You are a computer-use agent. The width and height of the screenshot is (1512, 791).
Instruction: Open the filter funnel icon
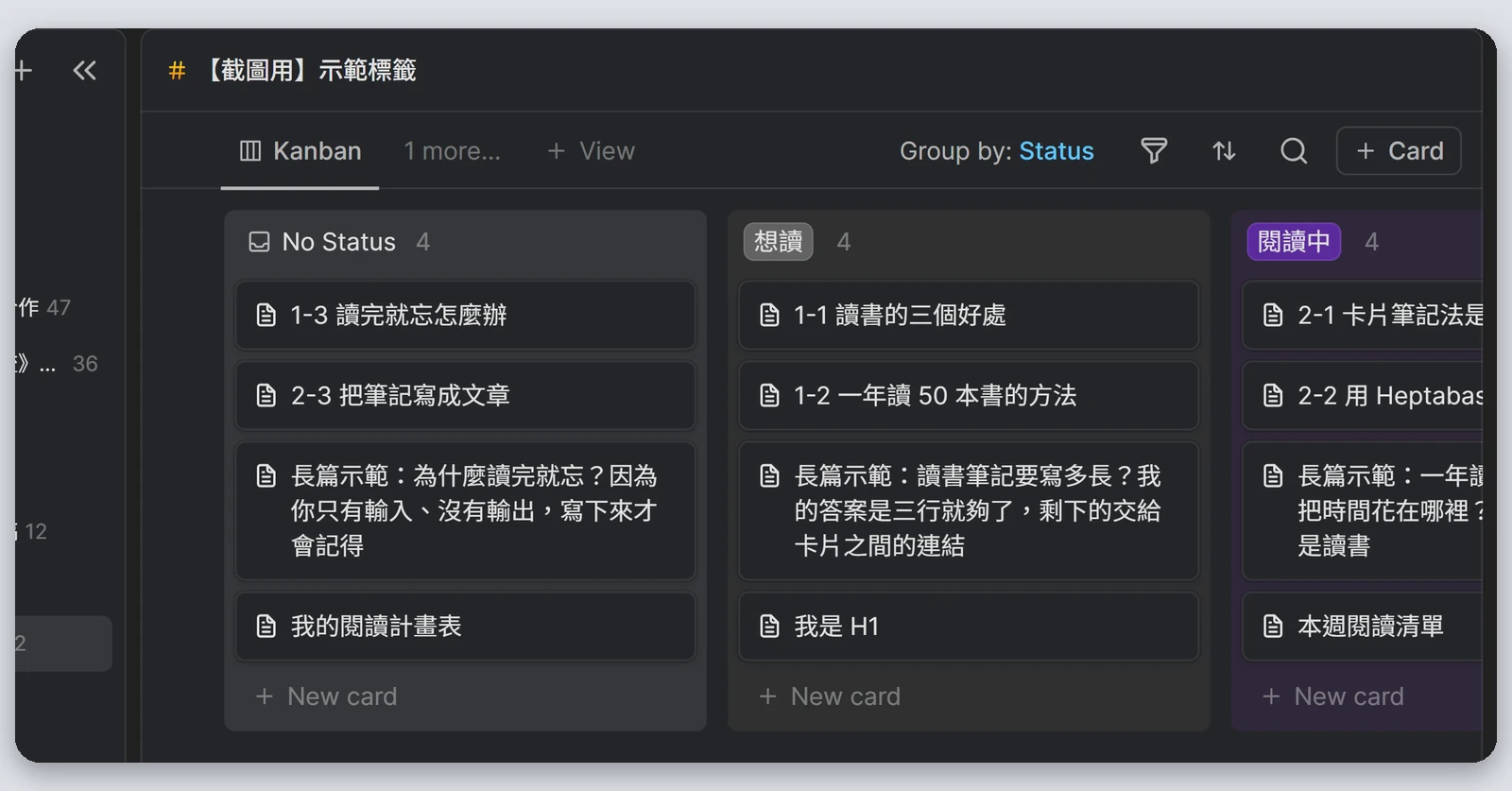coord(1154,151)
